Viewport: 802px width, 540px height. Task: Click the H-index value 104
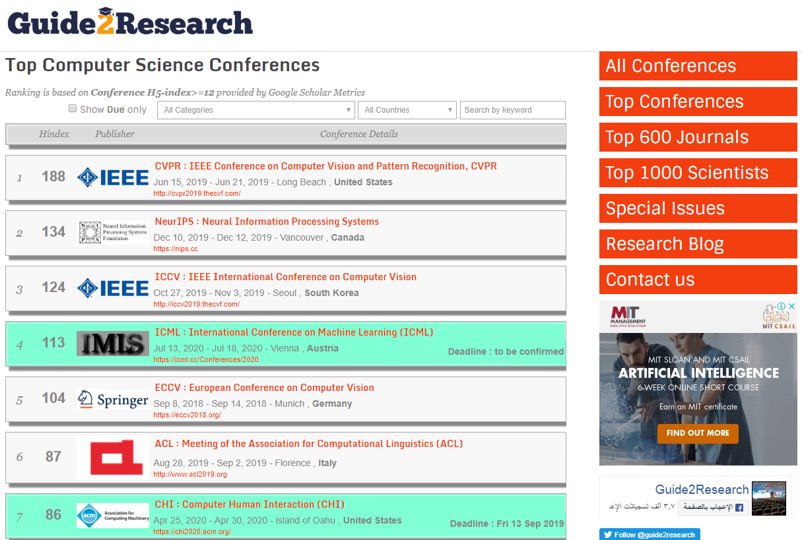pos(53,398)
